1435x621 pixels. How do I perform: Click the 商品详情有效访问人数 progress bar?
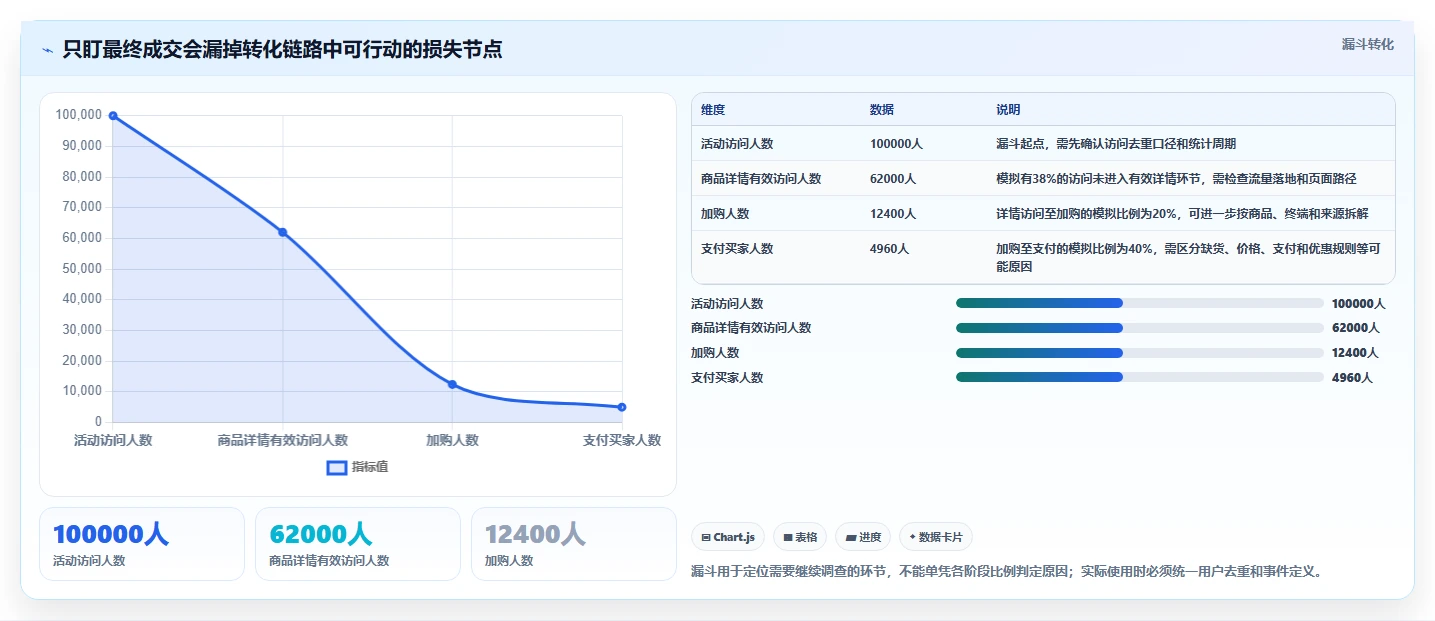tap(1140, 328)
